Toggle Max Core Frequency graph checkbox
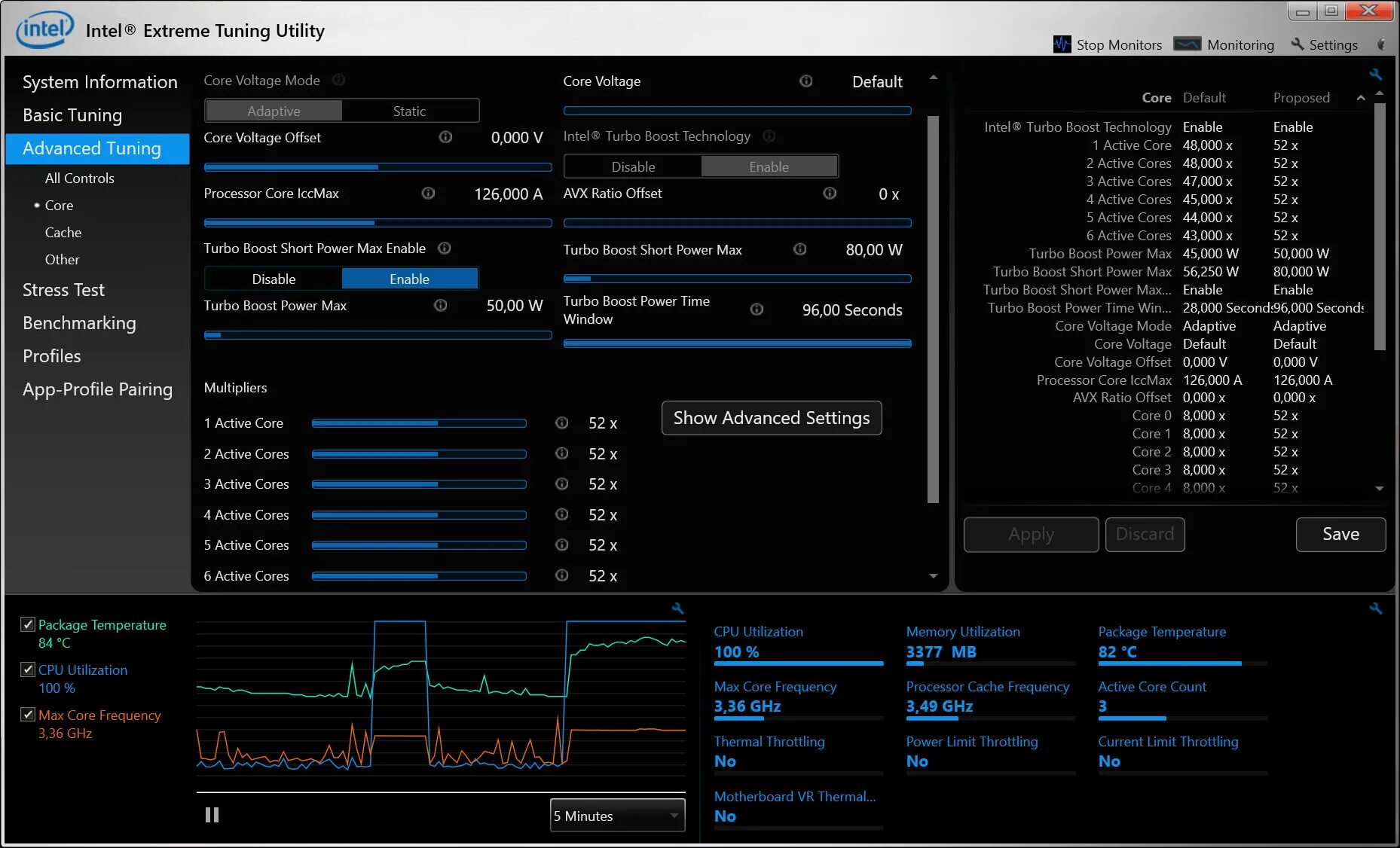Screen dimensions: 1400x848 [28, 715]
